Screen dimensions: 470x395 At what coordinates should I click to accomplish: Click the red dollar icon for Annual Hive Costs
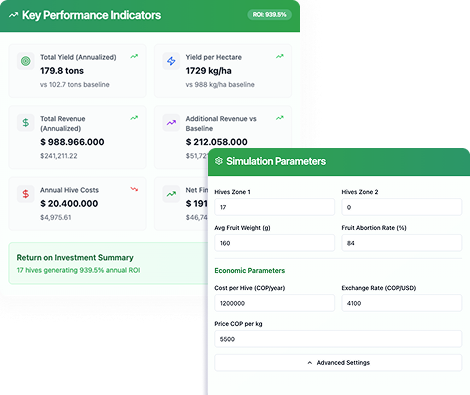(26, 194)
